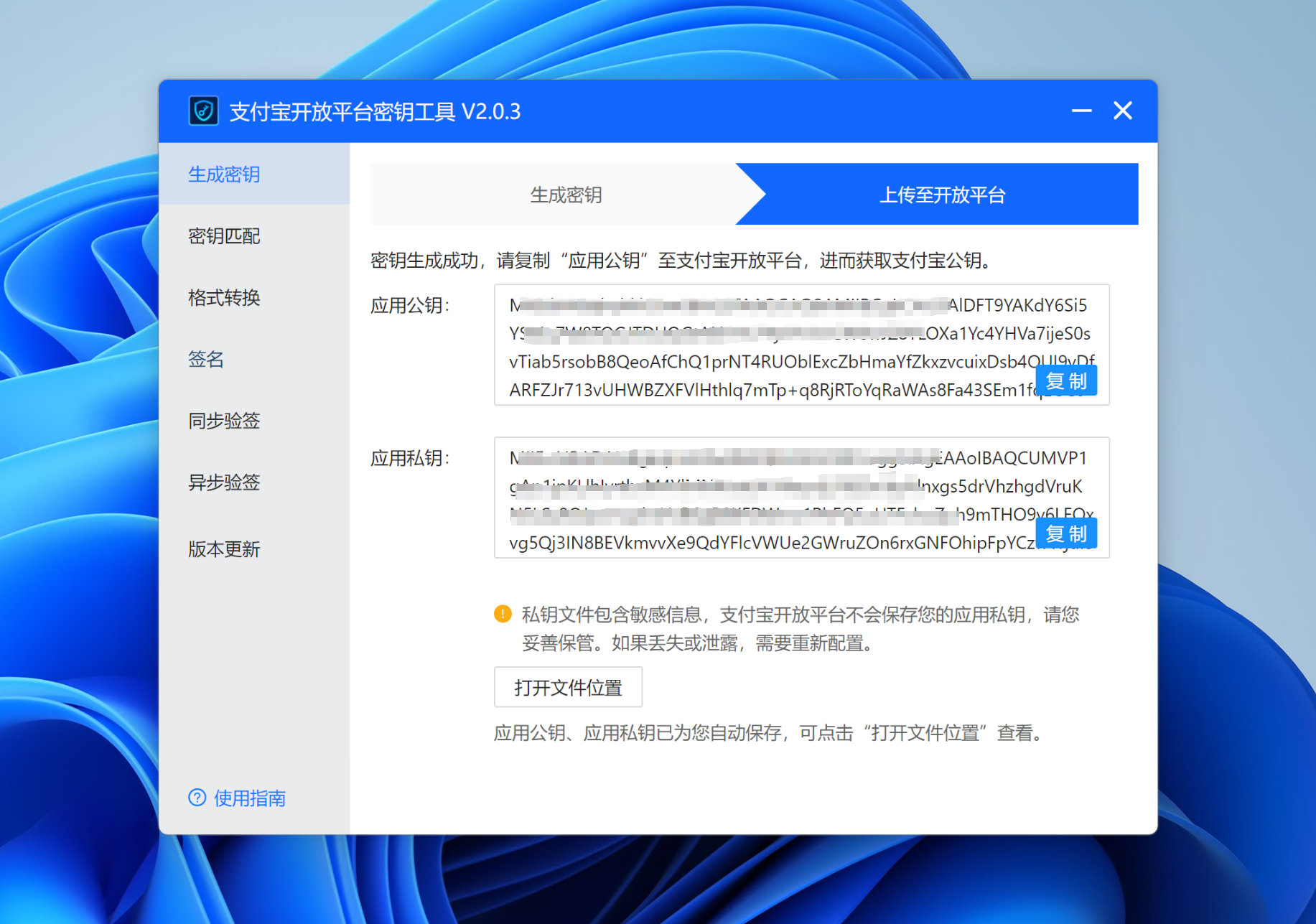The image size is (1316, 924).
Task: Close the key tool window
Action: click(x=1123, y=111)
